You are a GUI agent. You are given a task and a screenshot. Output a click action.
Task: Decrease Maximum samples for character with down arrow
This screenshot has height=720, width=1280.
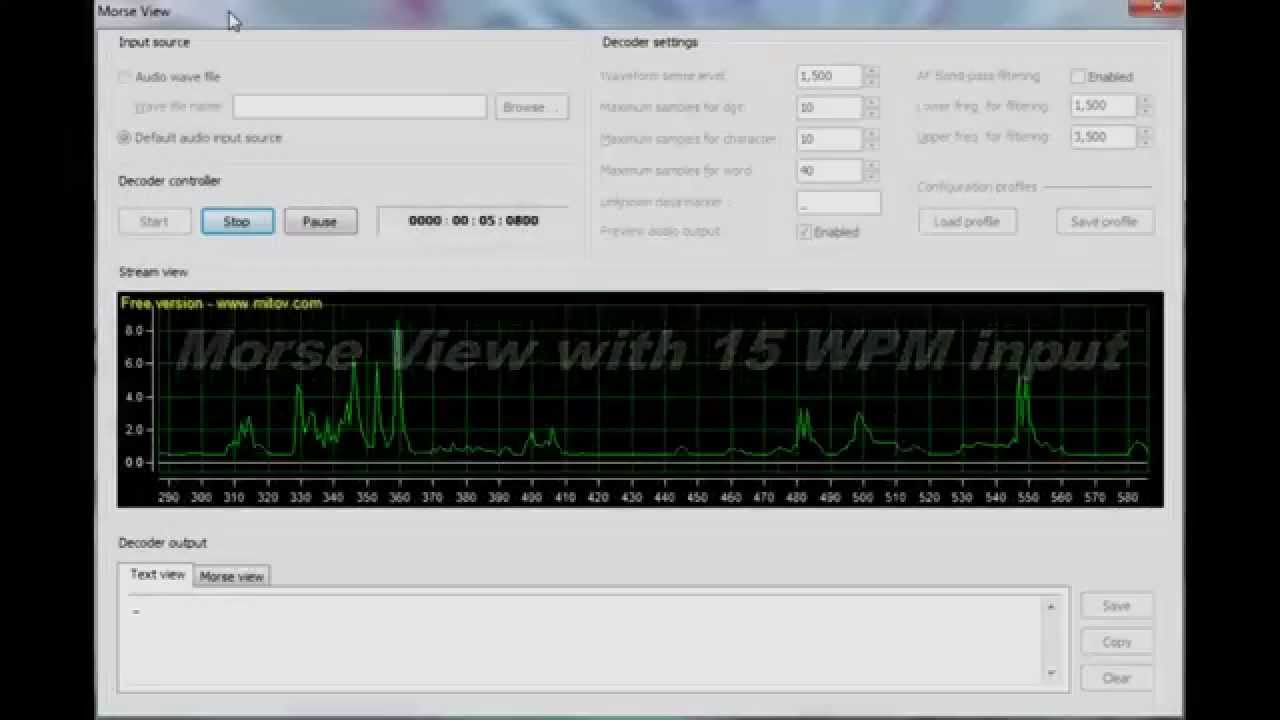click(x=871, y=145)
